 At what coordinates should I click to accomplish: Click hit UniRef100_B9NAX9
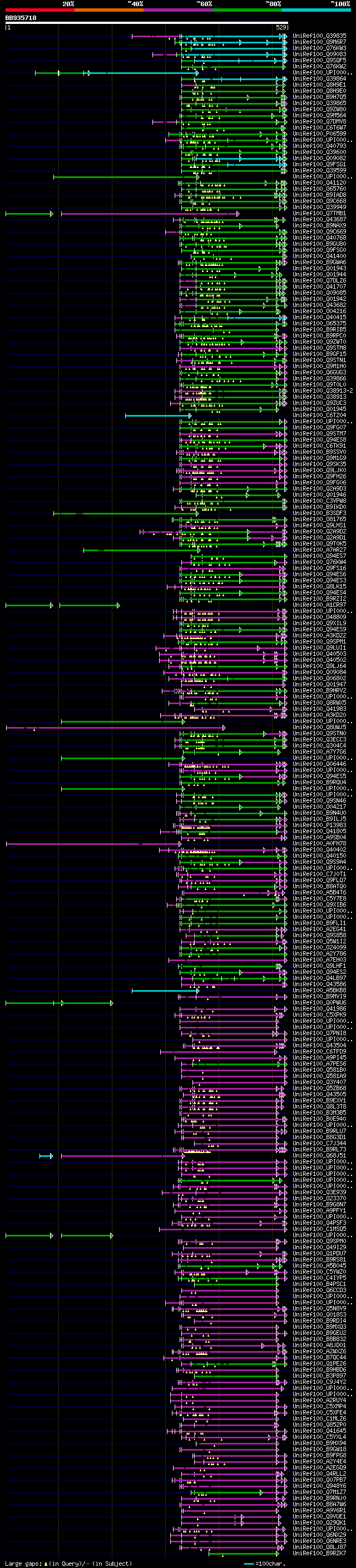click(319, 225)
